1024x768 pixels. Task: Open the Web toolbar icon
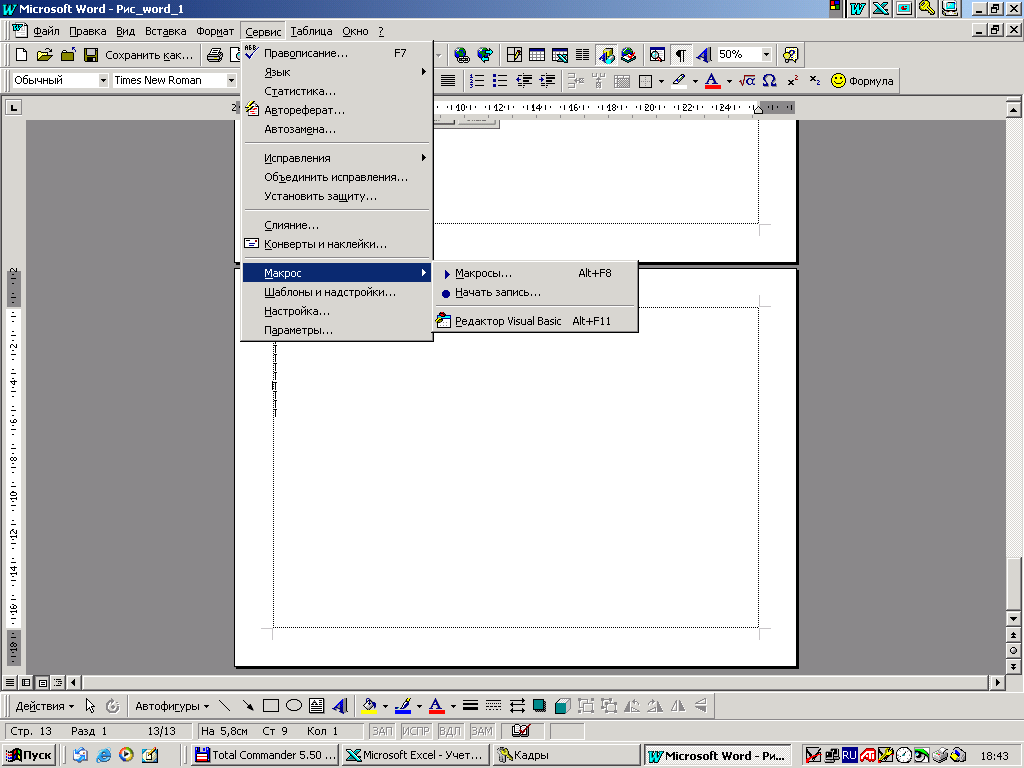point(485,55)
